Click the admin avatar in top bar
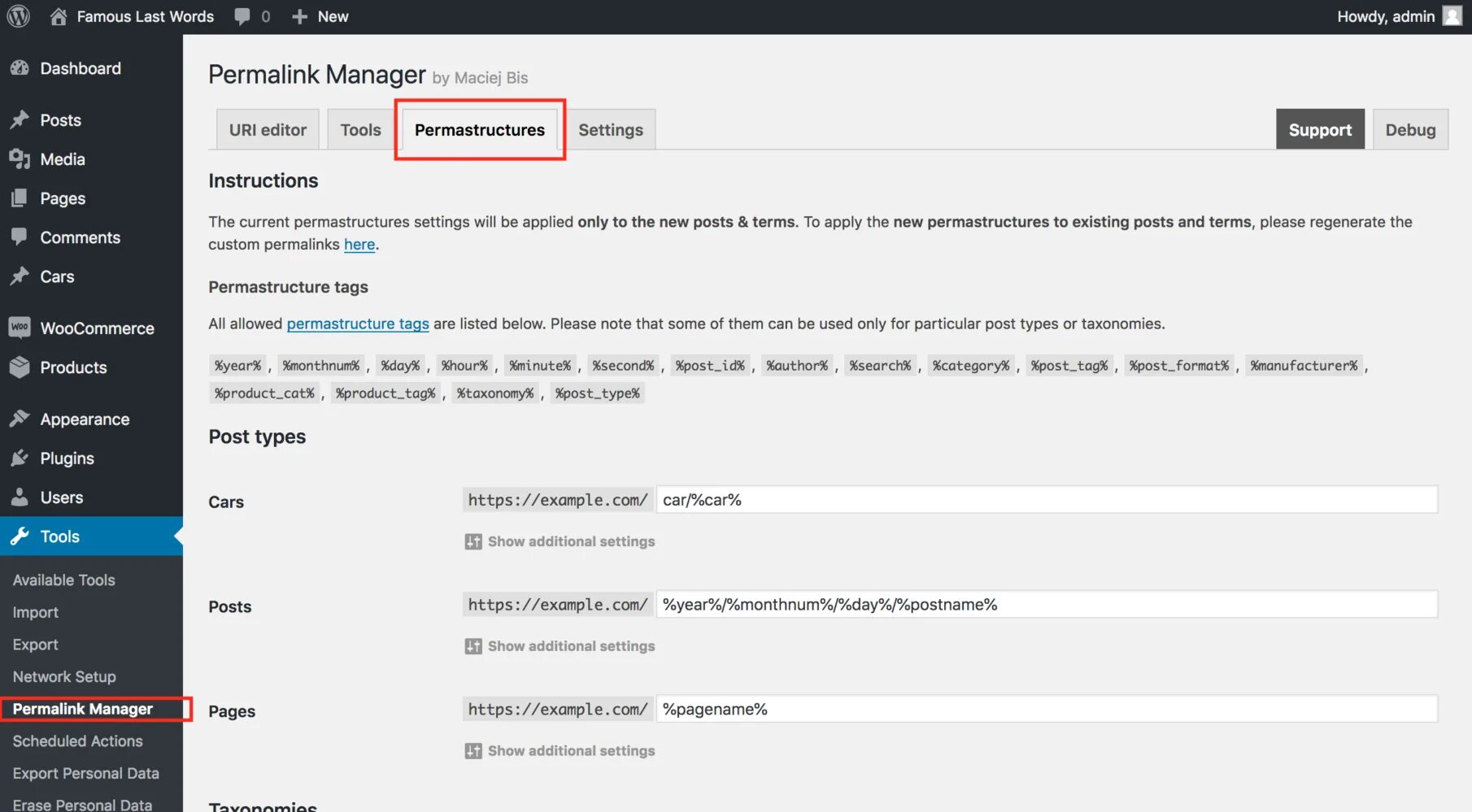 point(1452,16)
